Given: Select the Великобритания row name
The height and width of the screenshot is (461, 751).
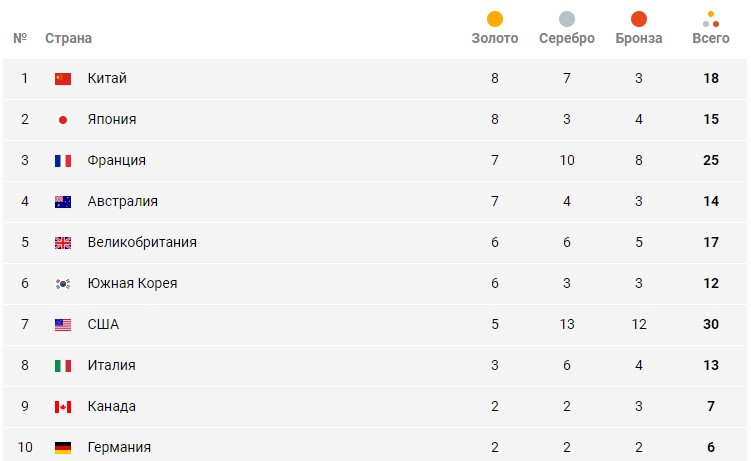Looking at the screenshot, I should tap(142, 243).
